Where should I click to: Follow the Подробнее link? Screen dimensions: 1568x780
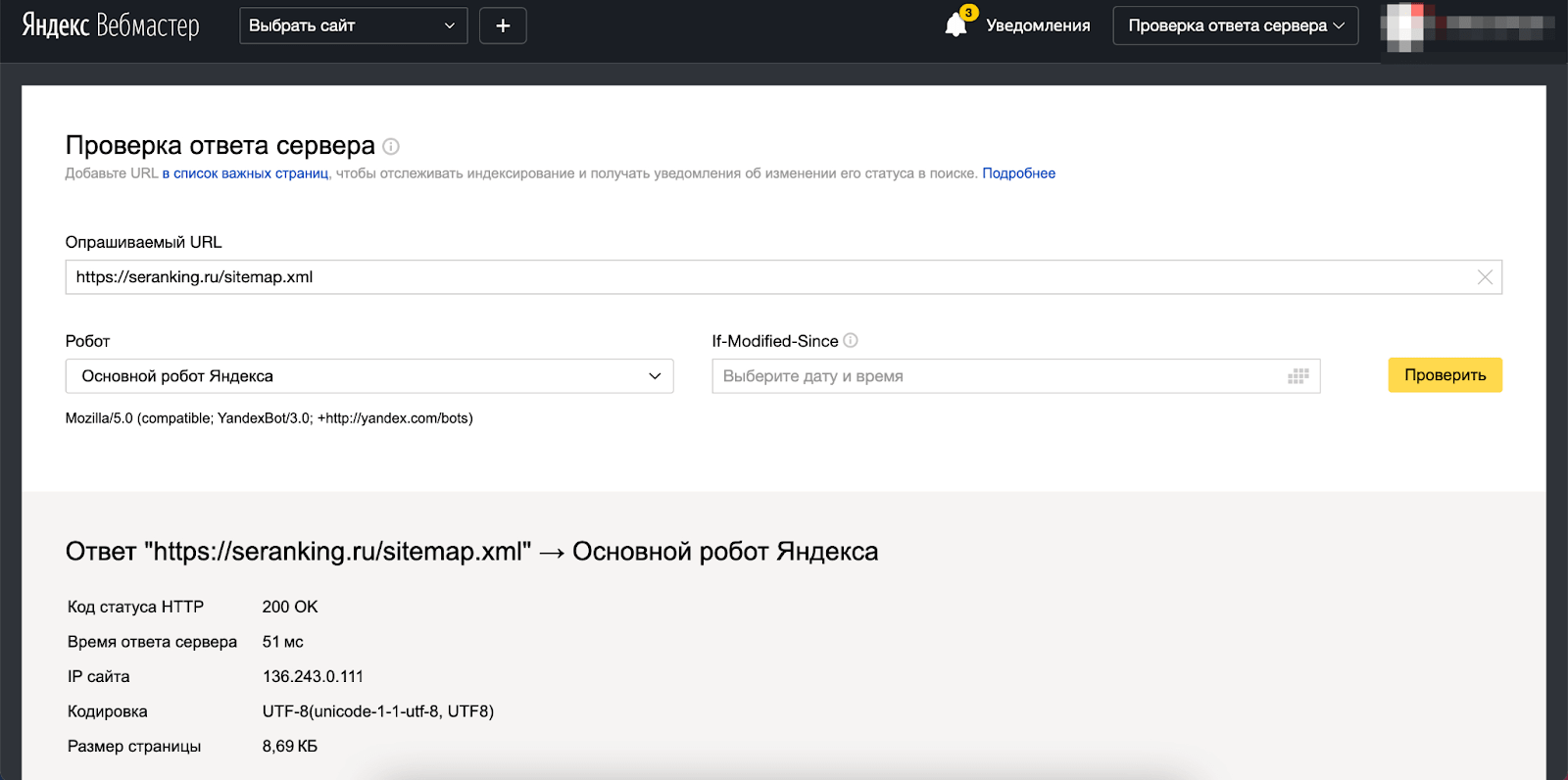click(x=1018, y=173)
